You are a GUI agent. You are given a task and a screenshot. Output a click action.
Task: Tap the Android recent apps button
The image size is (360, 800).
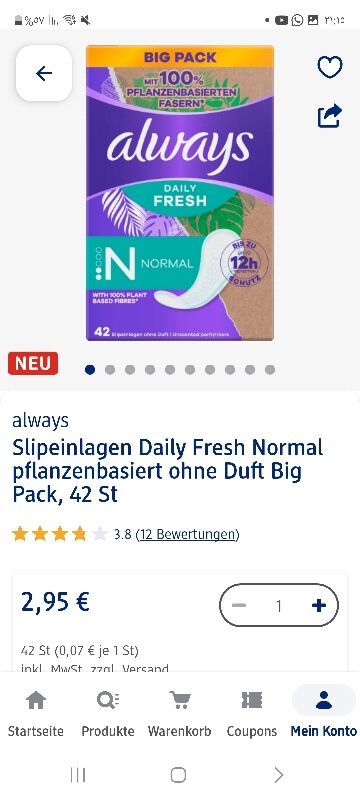(x=78, y=775)
